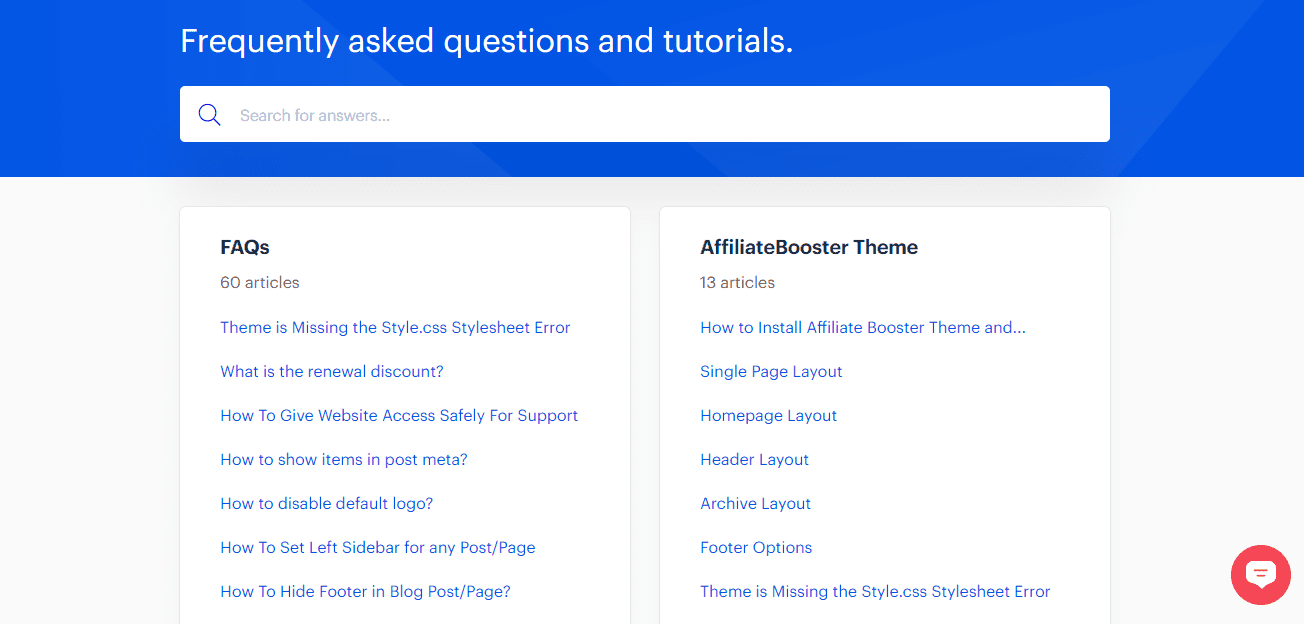Open 'How to Install Affiliate Booster Theme' article
The width and height of the screenshot is (1304, 624).
click(863, 328)
